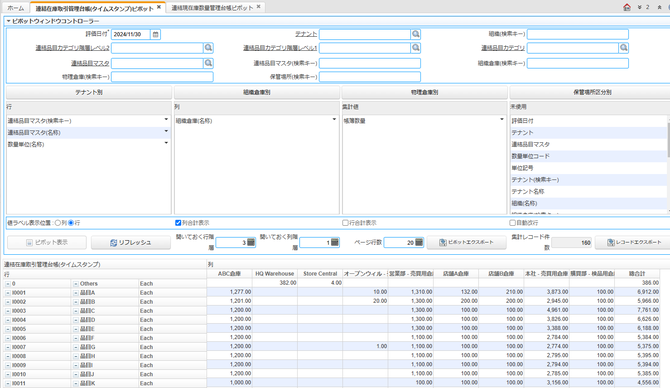Open the calendar picker for 評価日付
Viewport: 670px width, 388px height.
coord(156,34)
